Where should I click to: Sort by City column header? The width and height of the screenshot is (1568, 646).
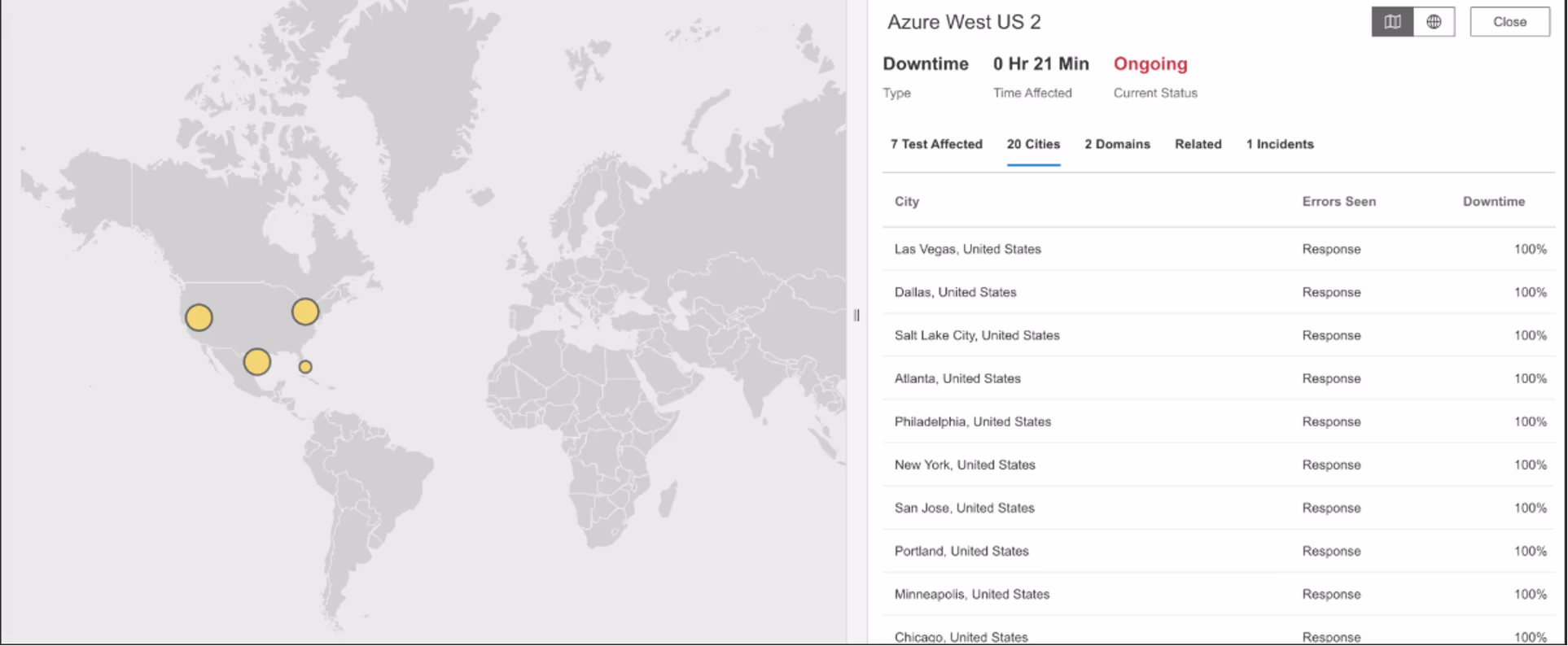(907, 202)
